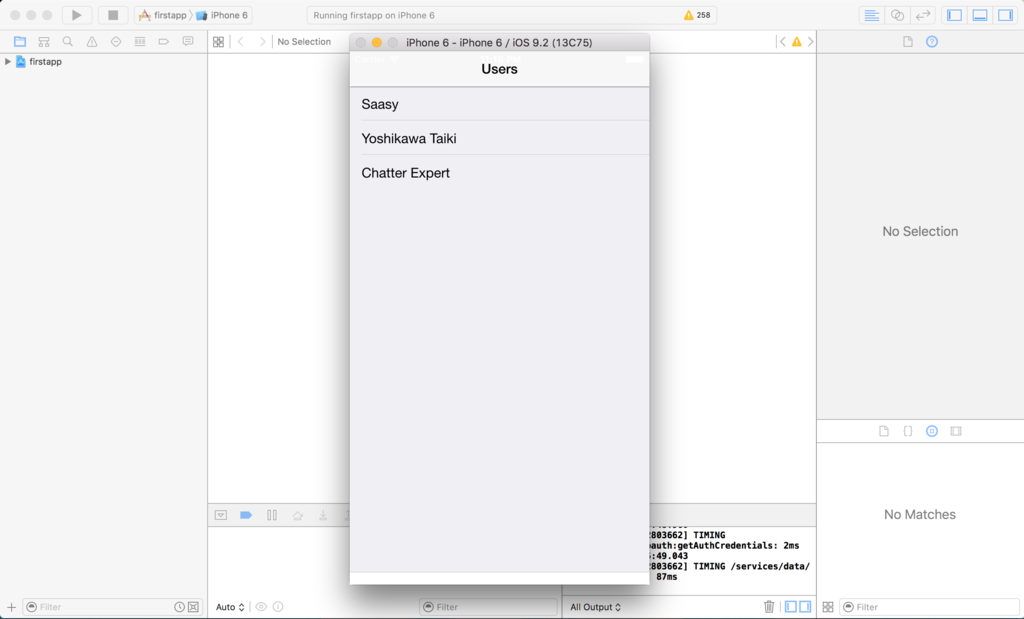The height and width of the screenshot is (619, 1024).
Task: Open the All Output dropdown
Action: click(596, 607)
